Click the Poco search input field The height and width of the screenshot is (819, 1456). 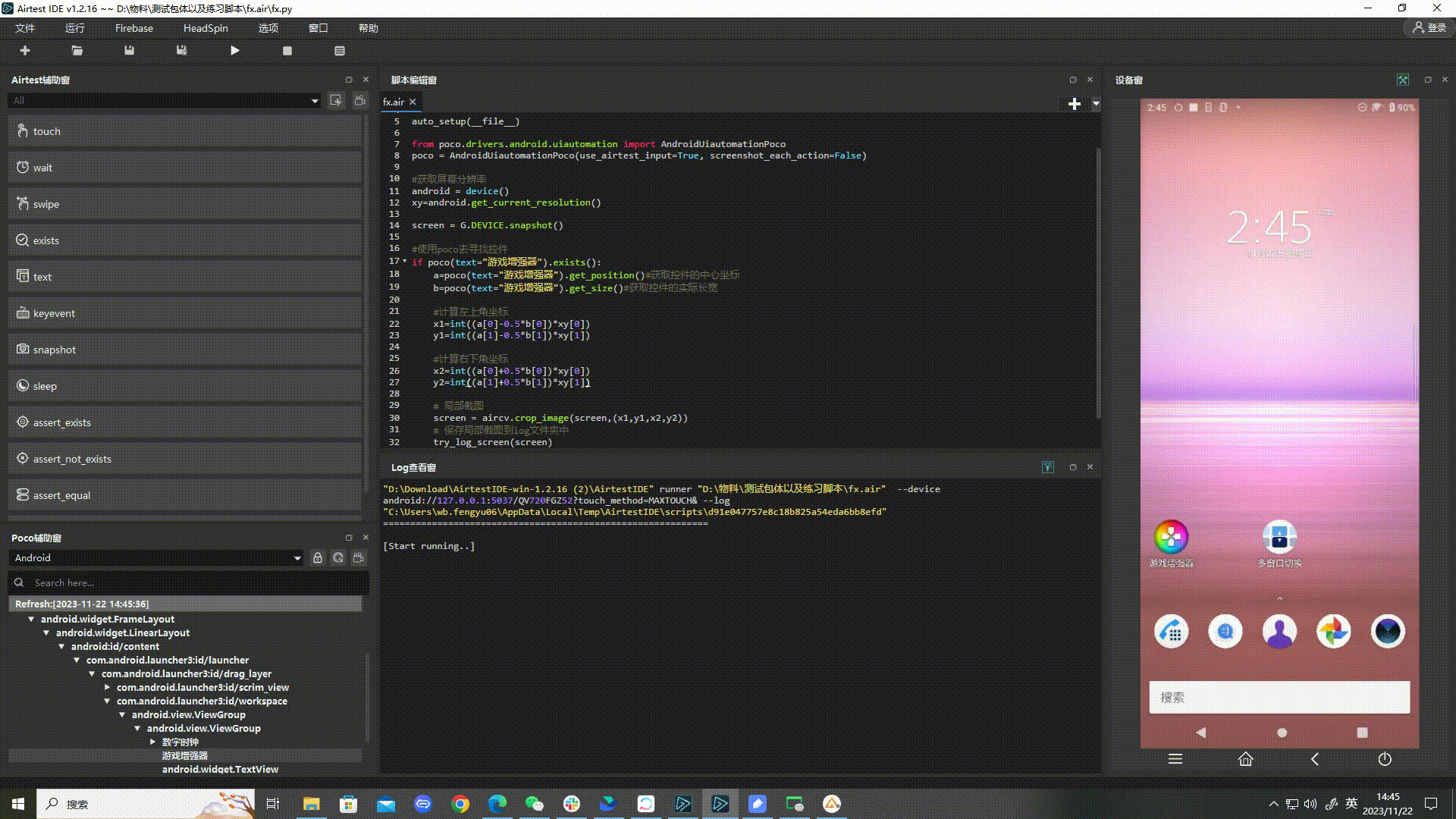pyautogui.click(x=190, y=583)
